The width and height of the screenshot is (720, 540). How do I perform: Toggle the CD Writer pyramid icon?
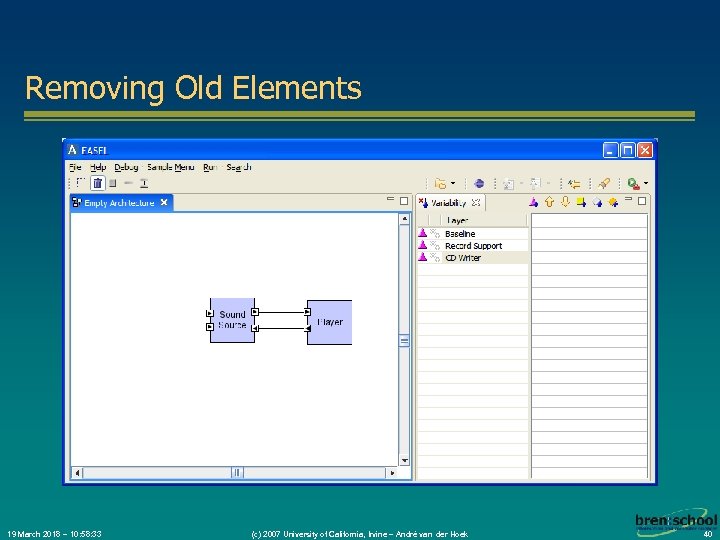click(422, 257)
